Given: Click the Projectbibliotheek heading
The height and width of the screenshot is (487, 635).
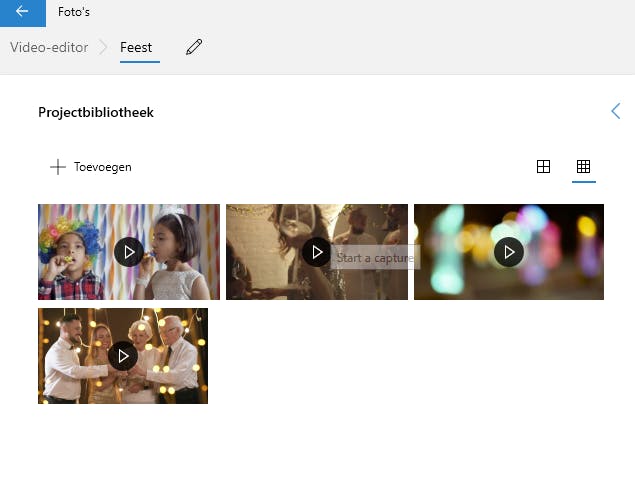Looking at the screenshot, I should [96, 112].
